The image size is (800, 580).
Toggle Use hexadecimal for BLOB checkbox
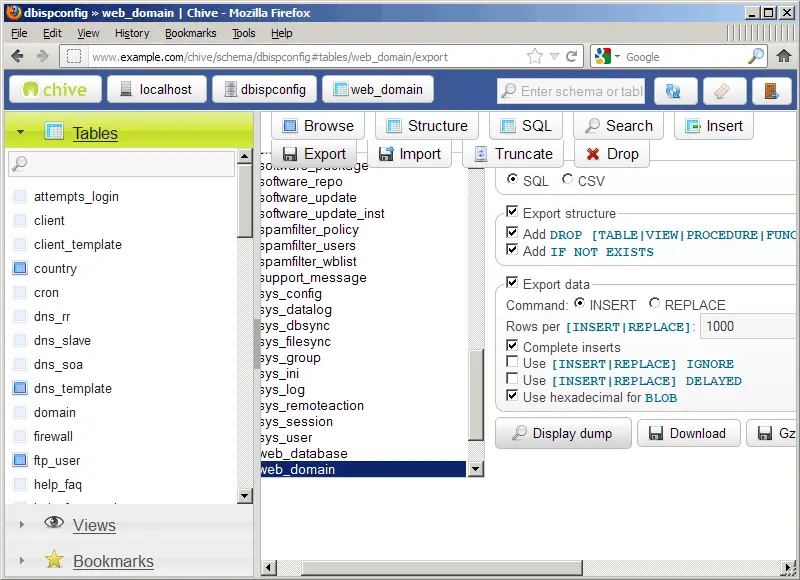[x=512, y=395]
